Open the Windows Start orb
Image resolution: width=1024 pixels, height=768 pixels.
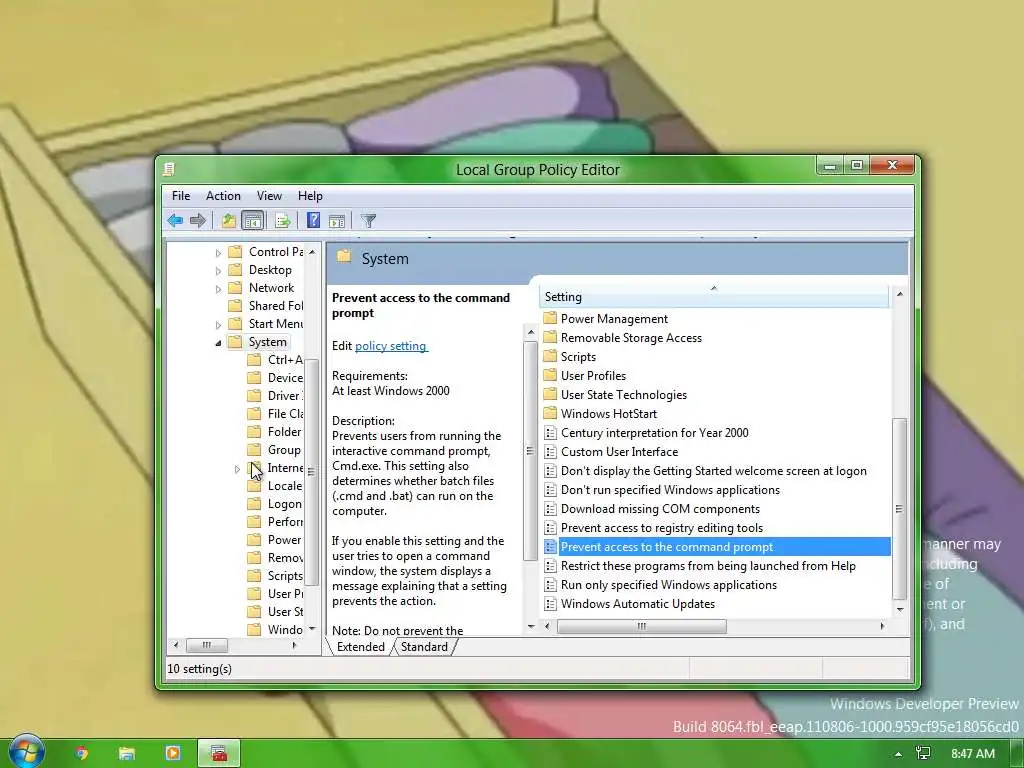coord(26,752)
